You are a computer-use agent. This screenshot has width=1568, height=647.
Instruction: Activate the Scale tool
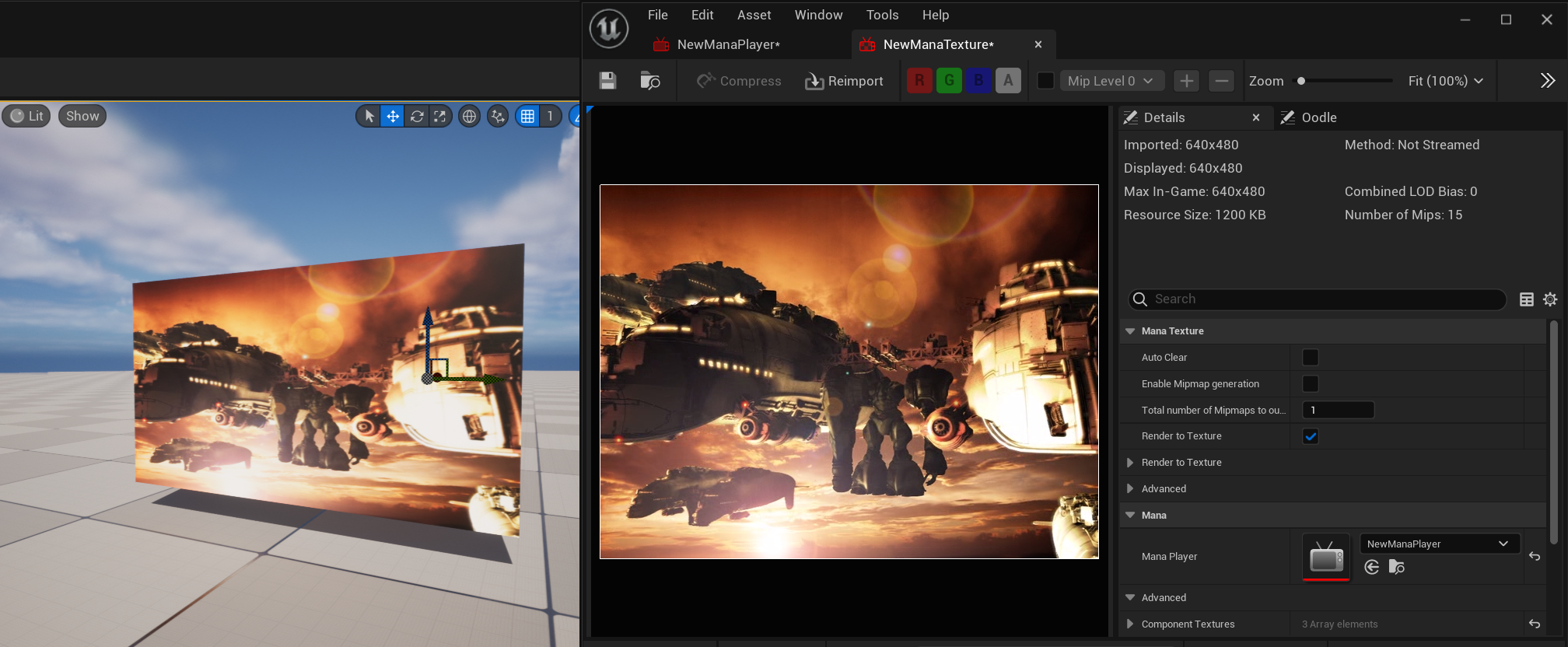pos(440,116)
